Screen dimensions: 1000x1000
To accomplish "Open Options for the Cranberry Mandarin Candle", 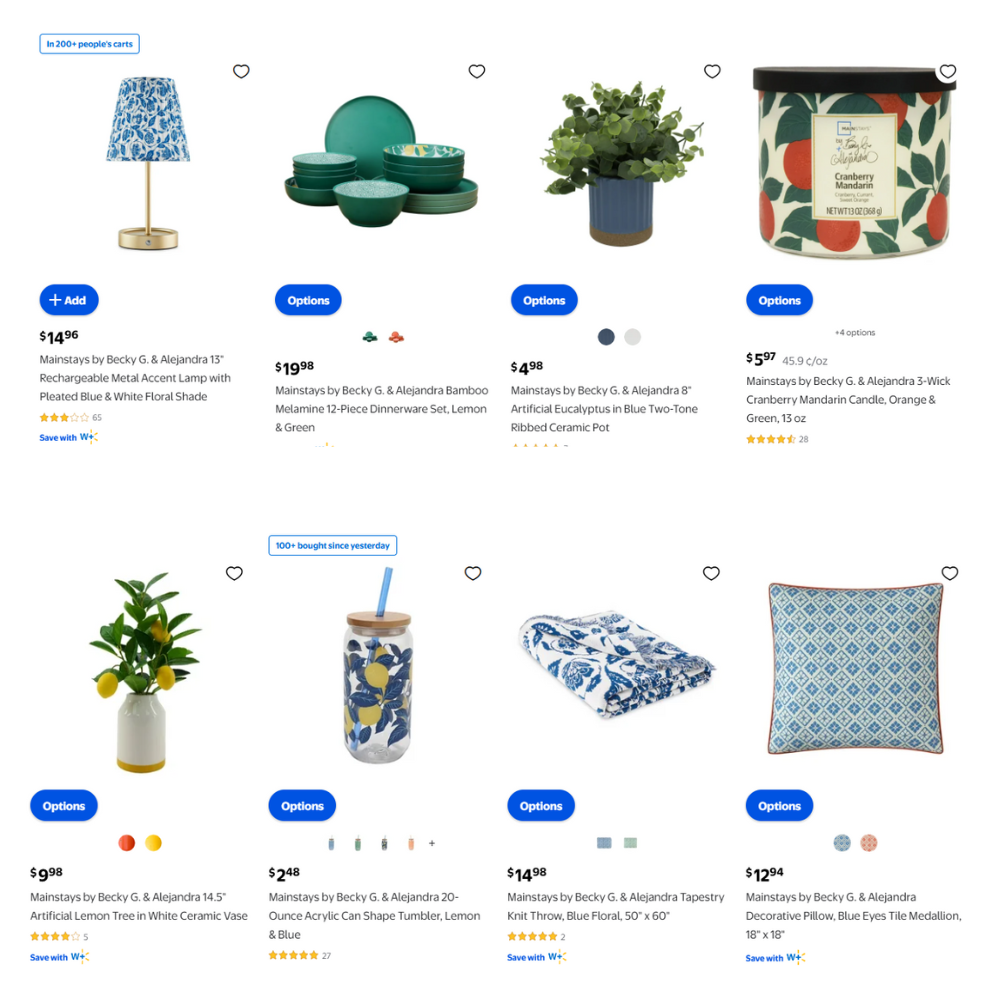I will click(779, 300).
